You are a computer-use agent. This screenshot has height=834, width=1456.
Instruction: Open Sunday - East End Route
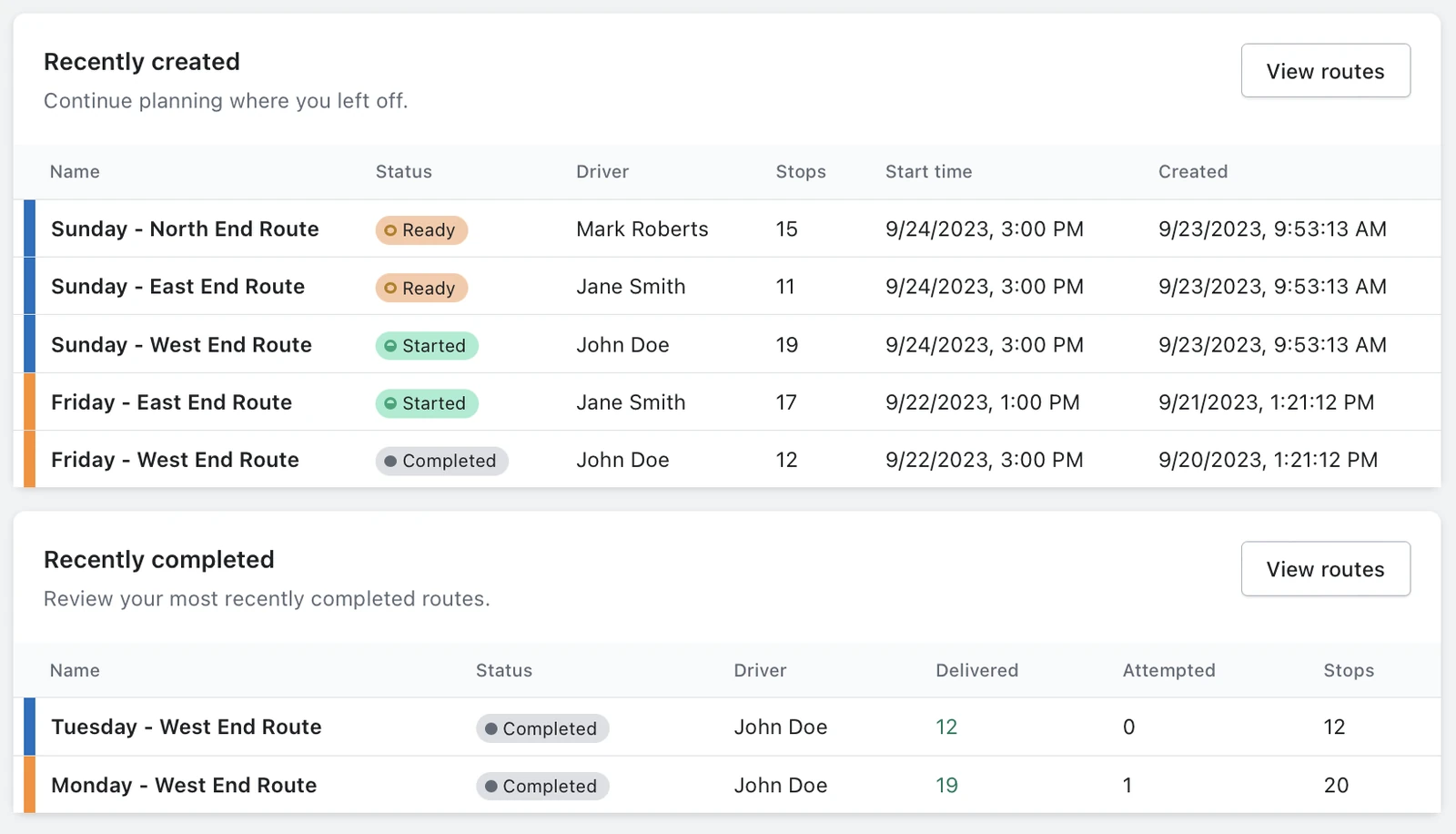[x=177, y=287]
